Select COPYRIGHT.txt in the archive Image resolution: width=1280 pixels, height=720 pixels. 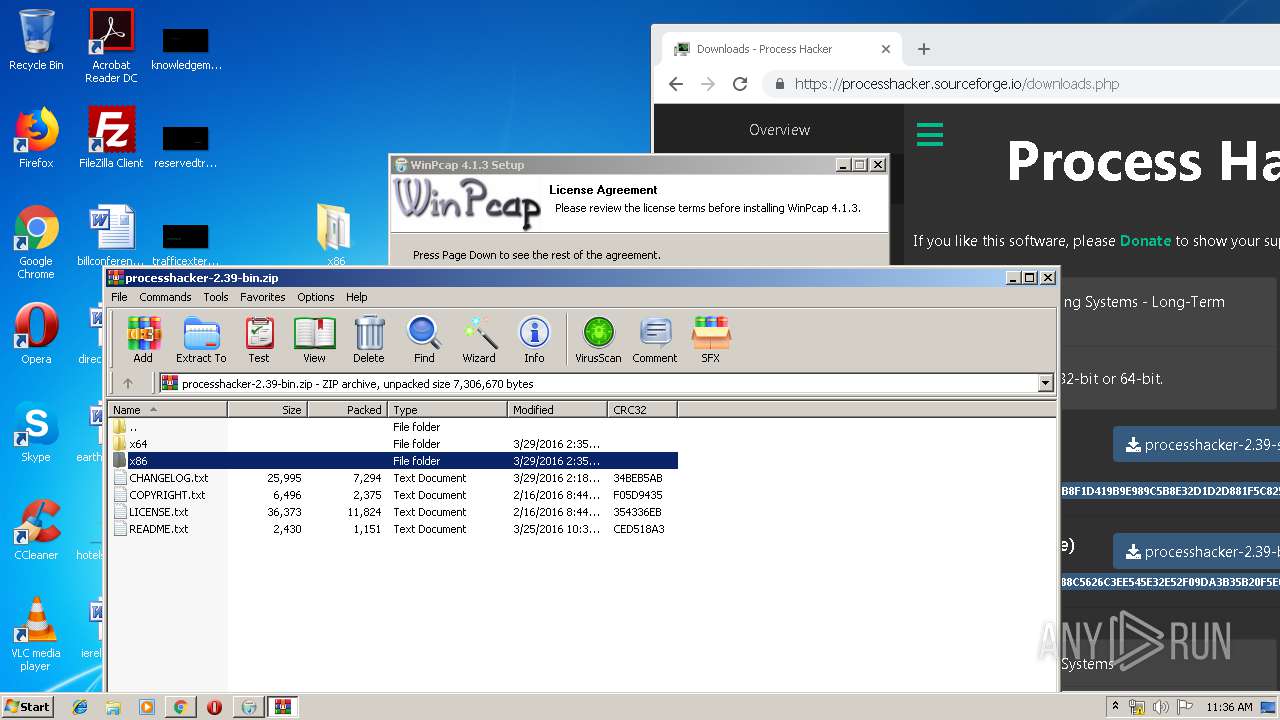tap(393, 495)
